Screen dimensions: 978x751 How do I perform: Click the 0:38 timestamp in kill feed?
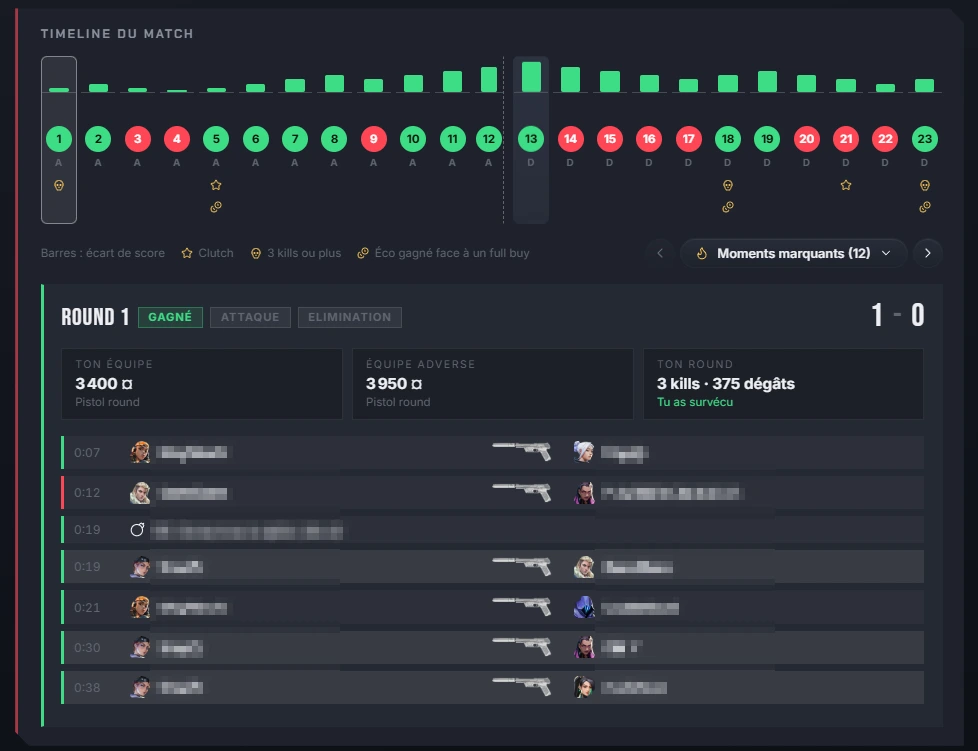coord(87,687)
